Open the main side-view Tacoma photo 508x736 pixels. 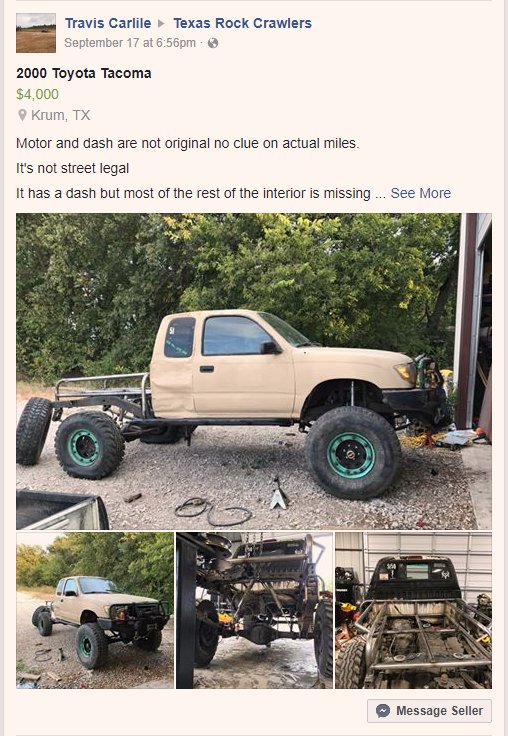pyautogui.click(x=254, y=371)
